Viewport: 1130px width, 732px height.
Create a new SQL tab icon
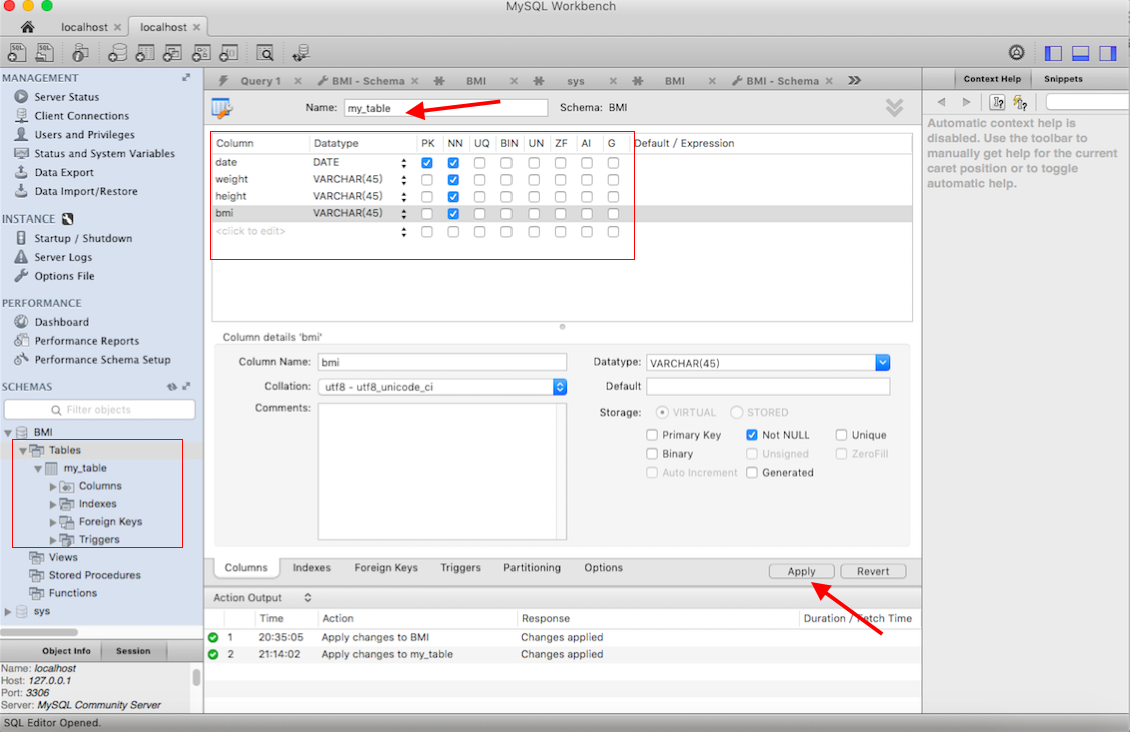[17, 53]
